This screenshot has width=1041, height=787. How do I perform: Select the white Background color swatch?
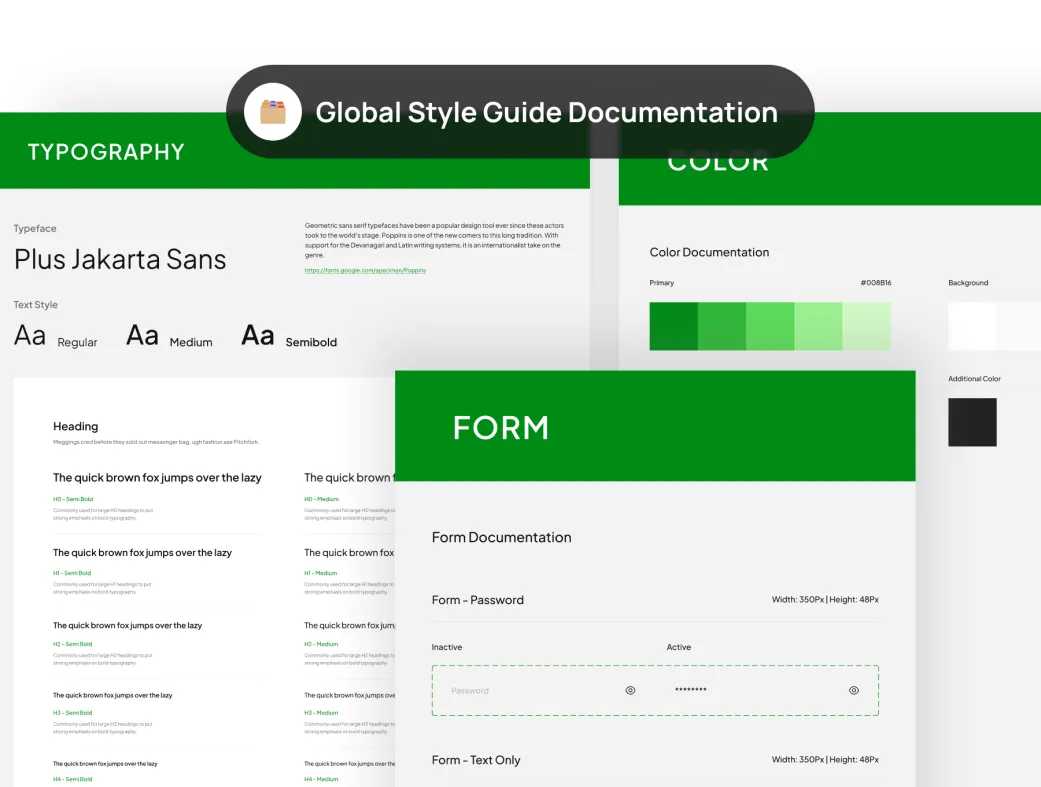click(972, 326)
